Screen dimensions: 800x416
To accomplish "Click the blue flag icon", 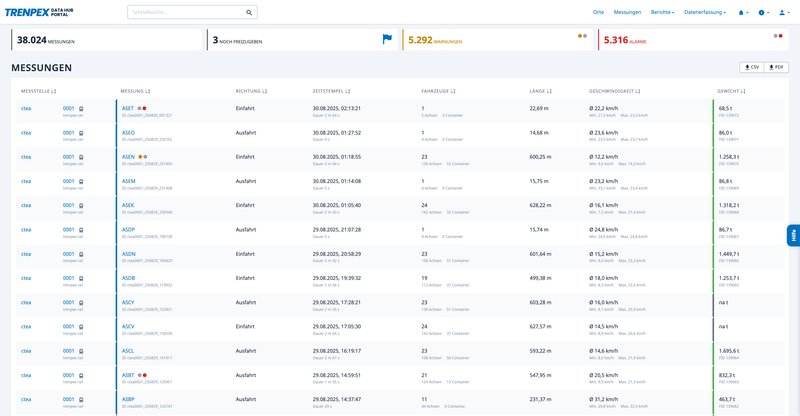I will point(387,40).
